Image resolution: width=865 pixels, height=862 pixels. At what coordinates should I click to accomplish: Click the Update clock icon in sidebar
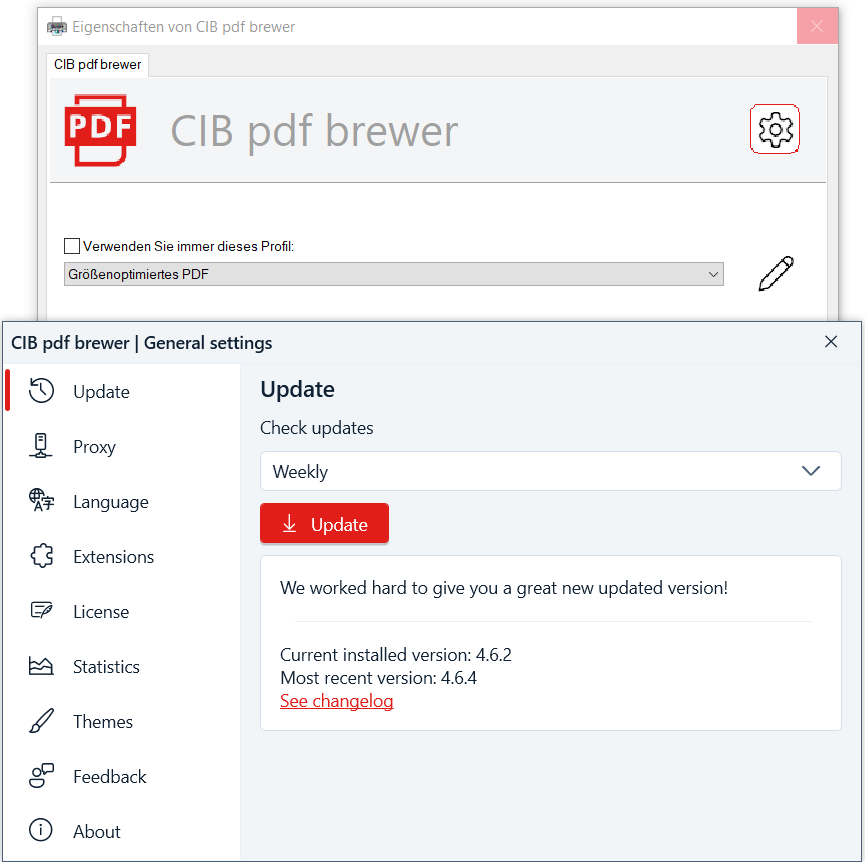pyautogui.click(x=41, y=391)
